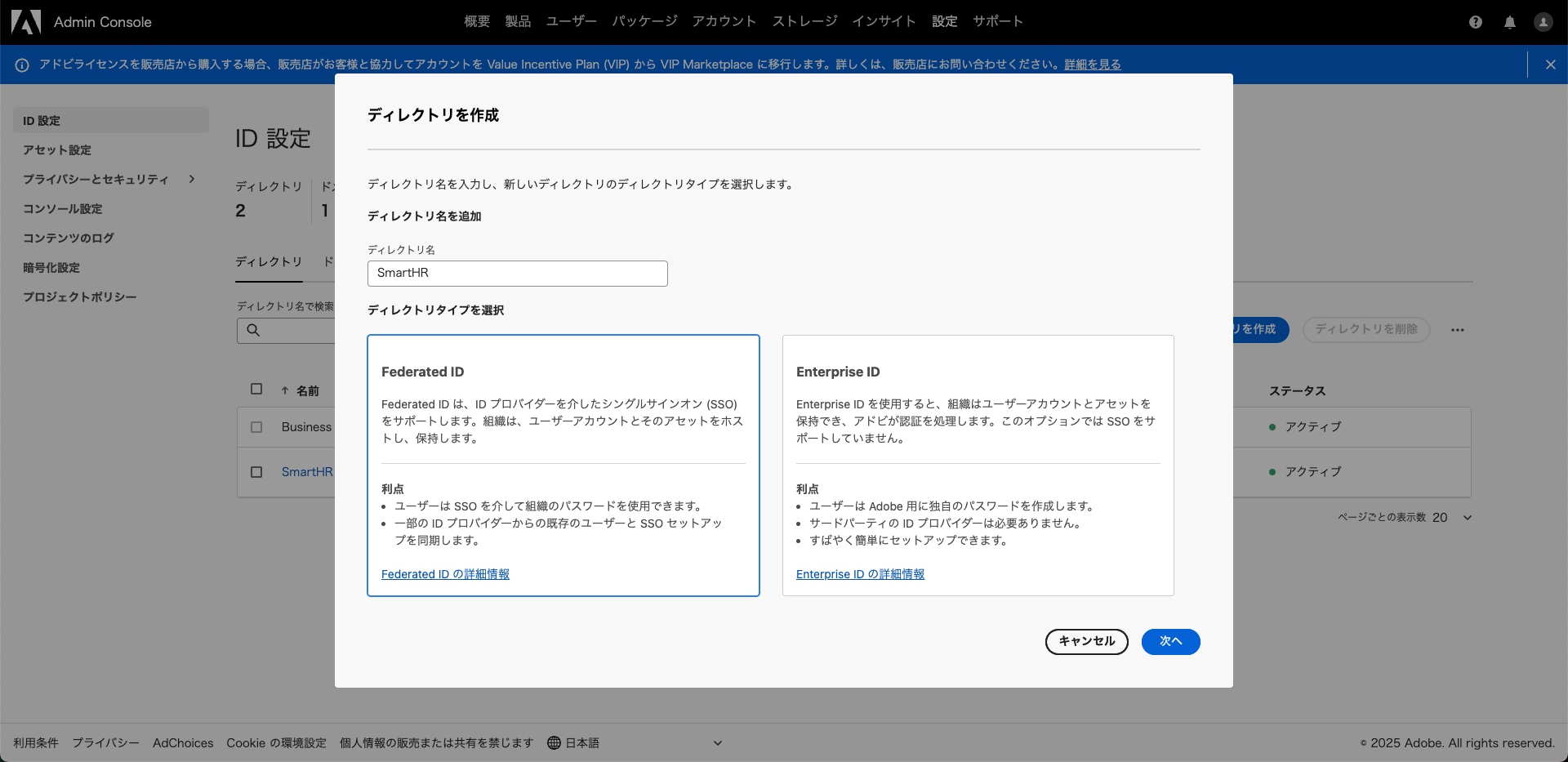Click the ディレクトリを削除 button
This screenshot has width=1568, height=762.
coord(1366,329)
